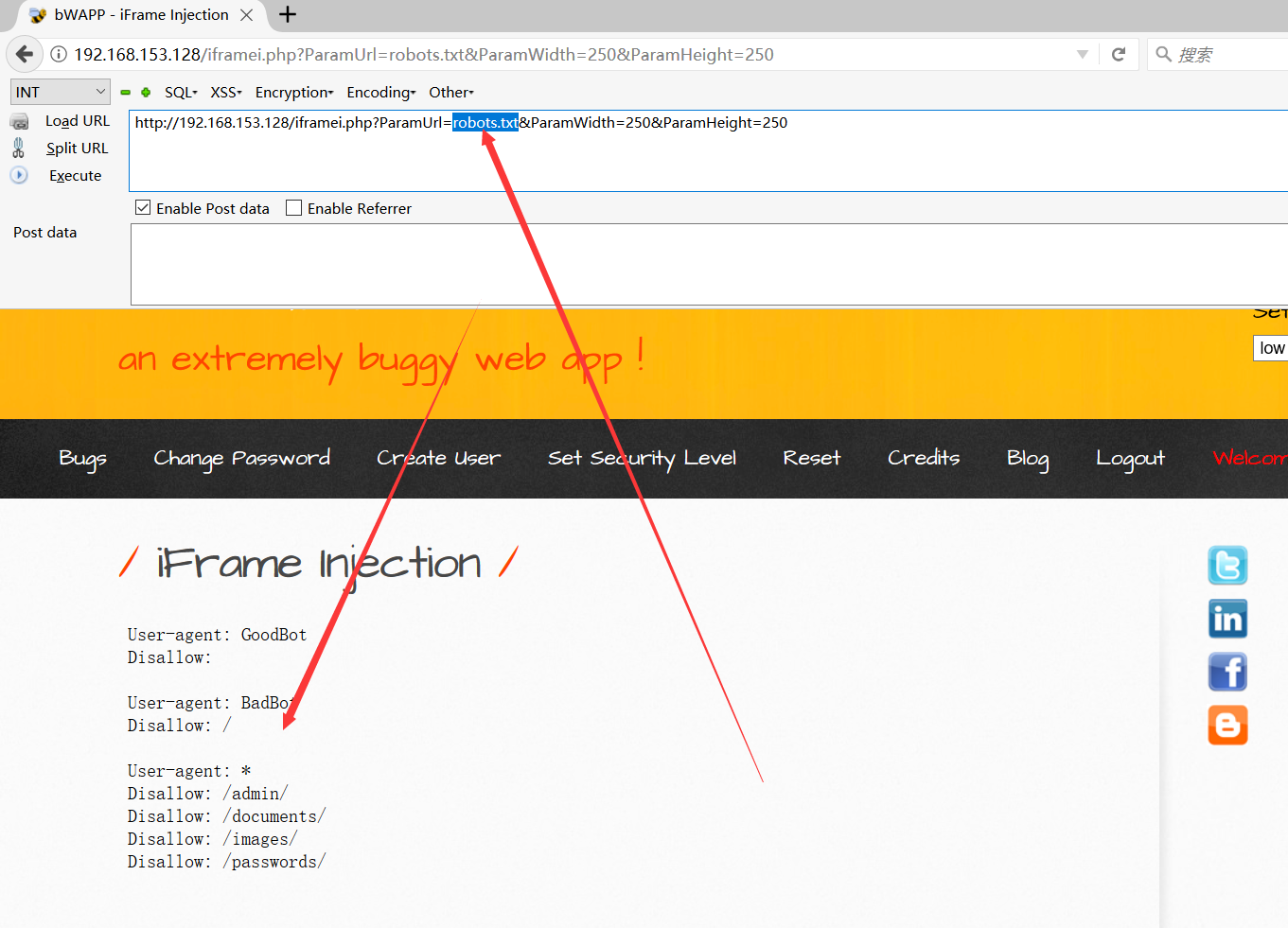
Task: Click the 'Post data' label
Action: pyautogui.click(x=45, y=233)
